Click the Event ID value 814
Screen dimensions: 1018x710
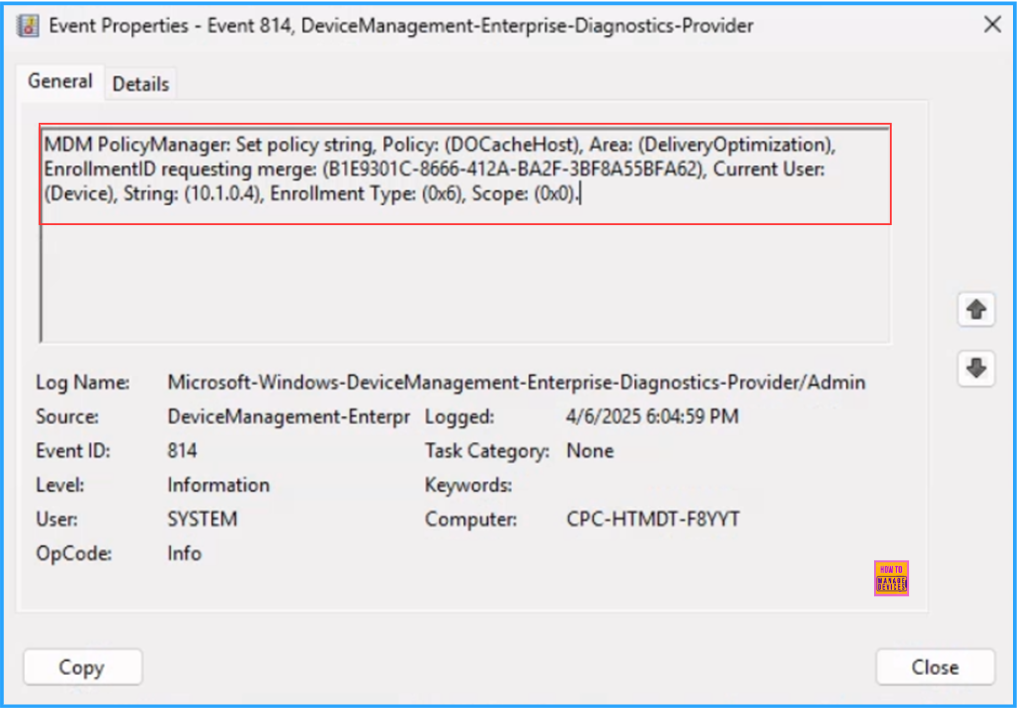tap(182, 451)
